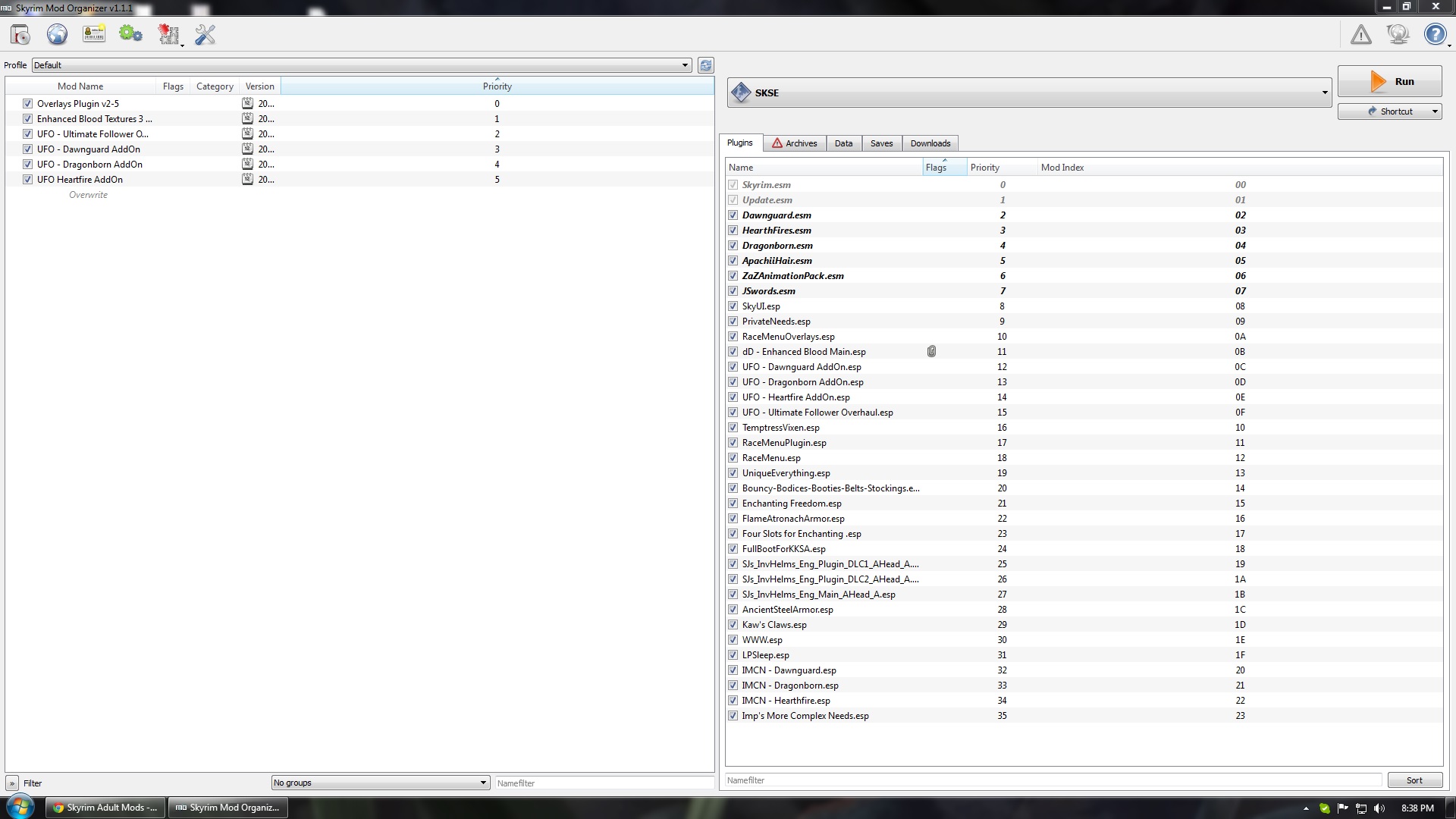This screenshot has width=1456, height=819.
Task: Open the Saves tab
Action: [x=881, y=143]
